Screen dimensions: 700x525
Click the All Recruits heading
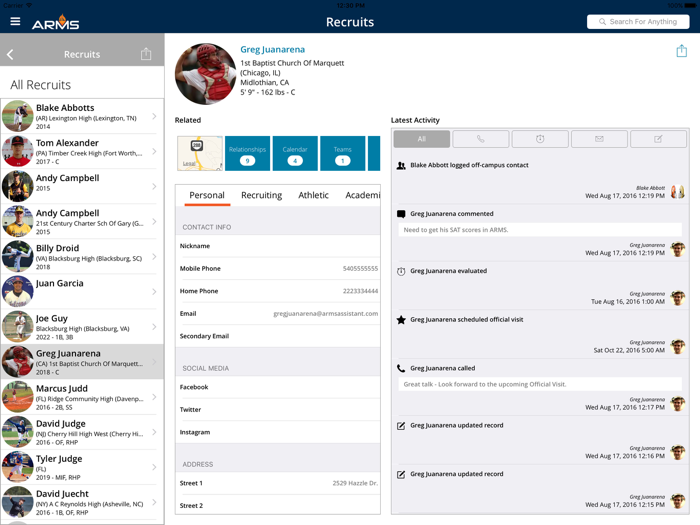41,85
